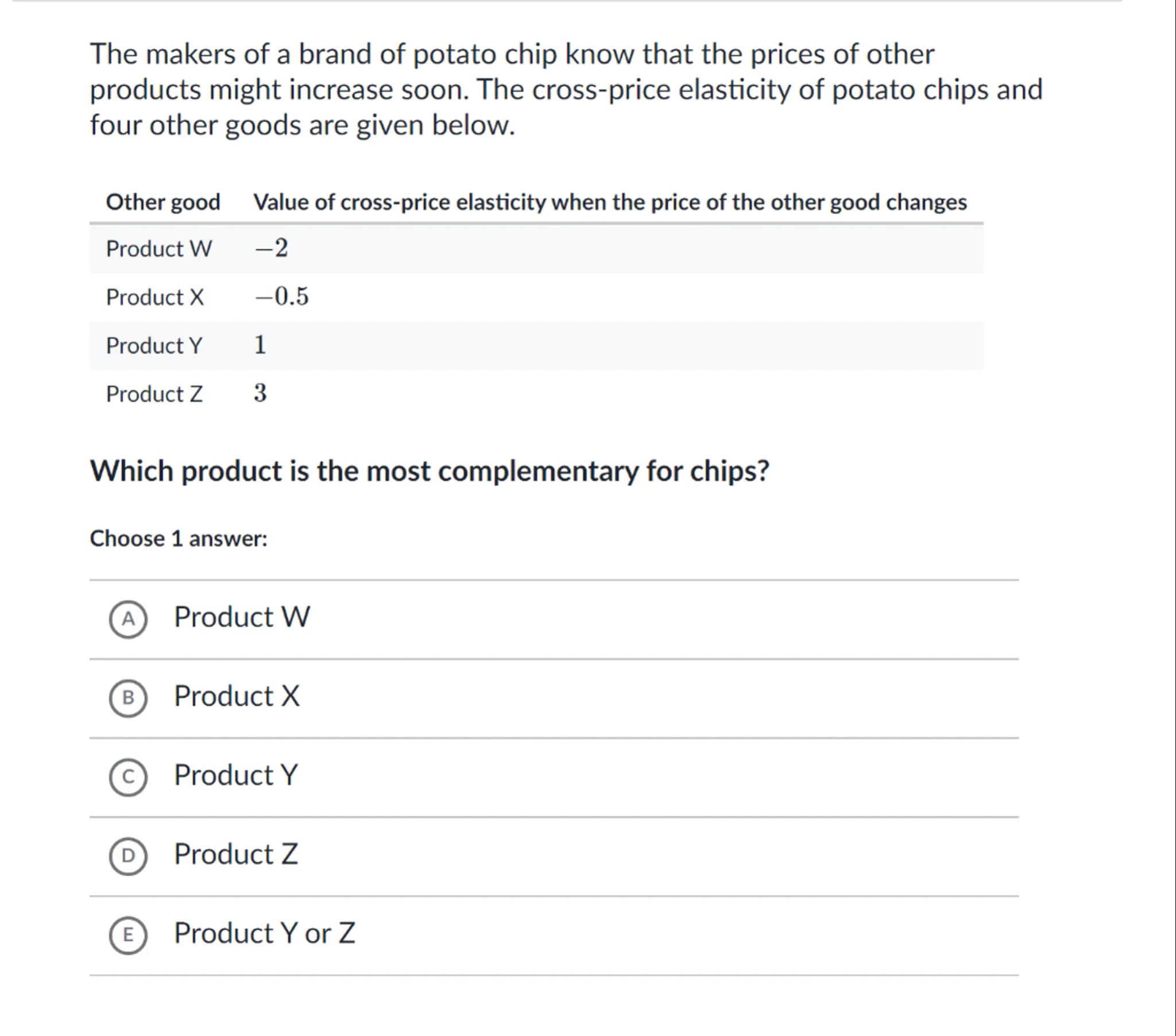Viewport: 1176px width, 1036px height.
Task: Click the 'Other good' table column header
Action: (163, 202)
